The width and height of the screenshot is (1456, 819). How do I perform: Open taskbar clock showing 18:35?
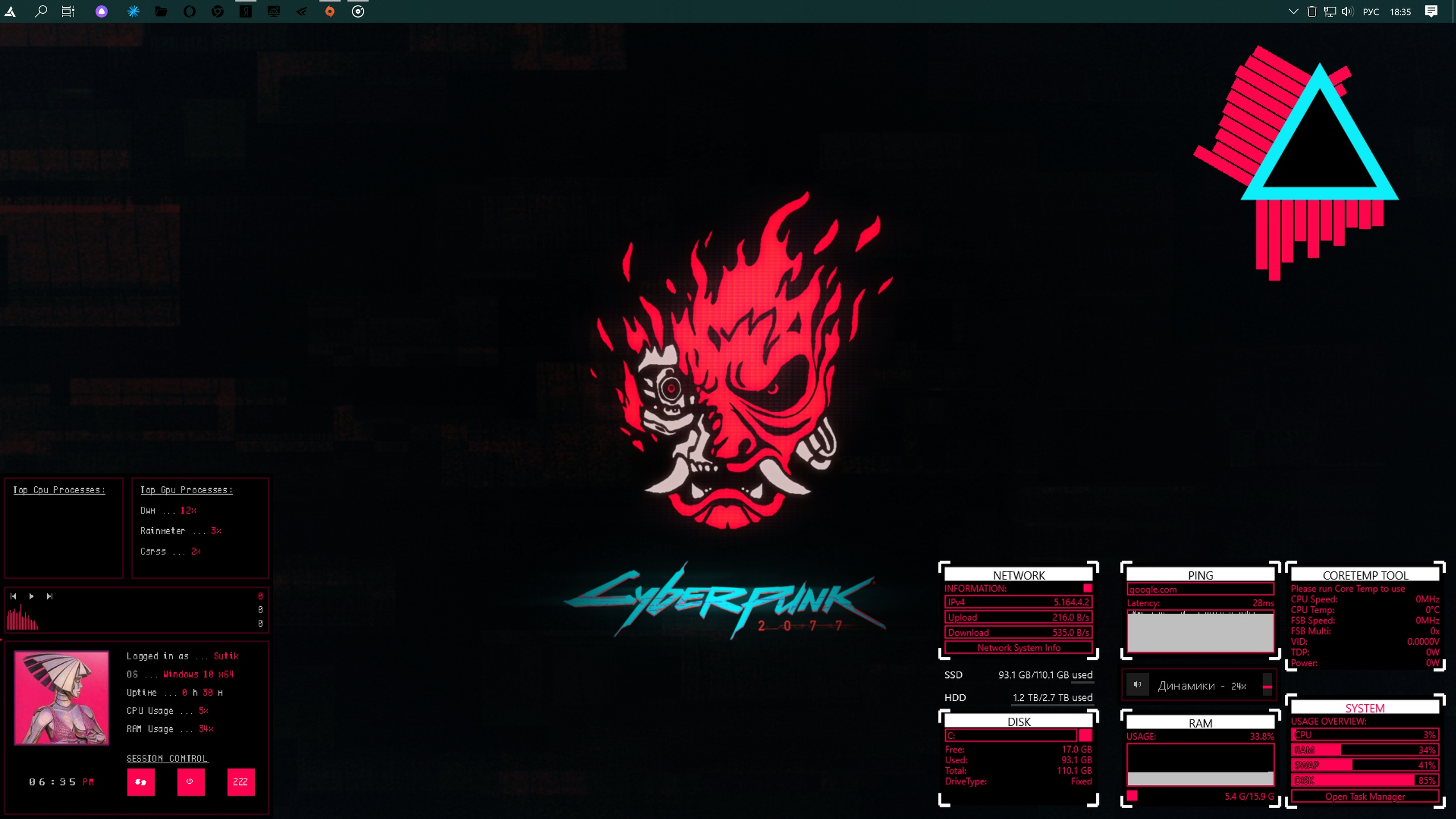coord(1400,12)
